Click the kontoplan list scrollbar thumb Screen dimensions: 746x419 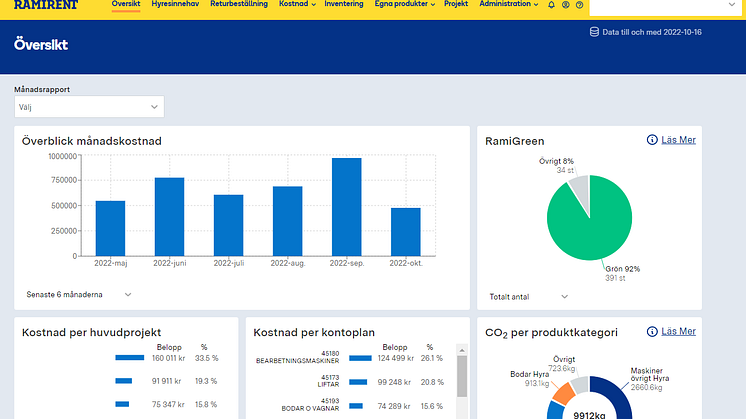pyautogui.click(x=462, y=376)
